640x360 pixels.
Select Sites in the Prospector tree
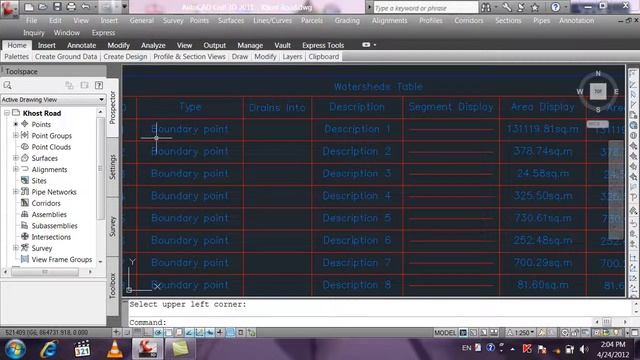[39, 180]
